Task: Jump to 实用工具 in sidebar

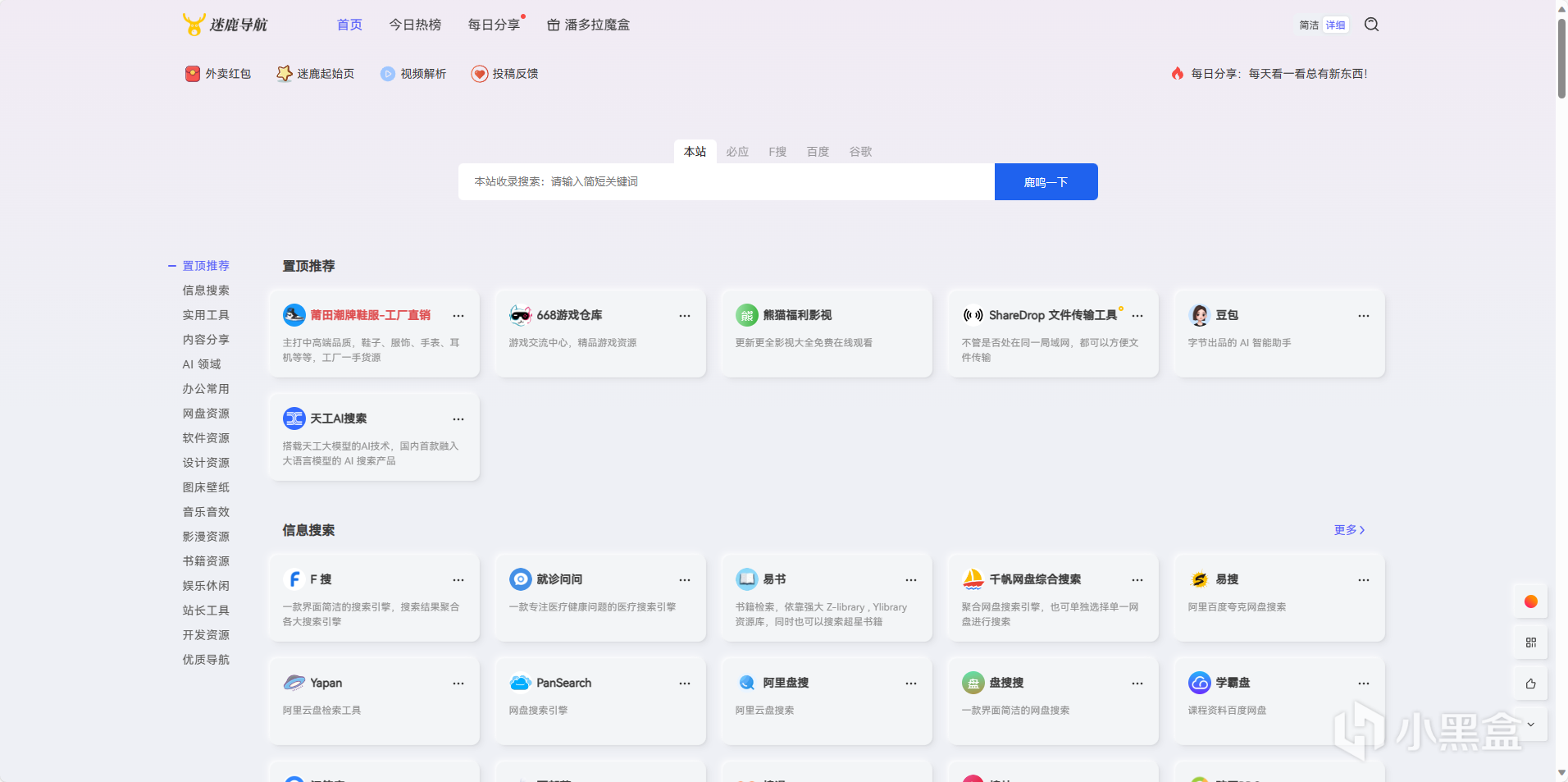Action: tap(206, 315)
